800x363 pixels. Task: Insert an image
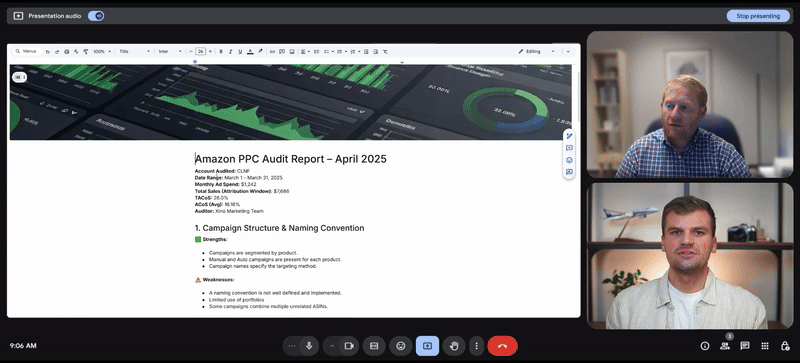(292, 52)
